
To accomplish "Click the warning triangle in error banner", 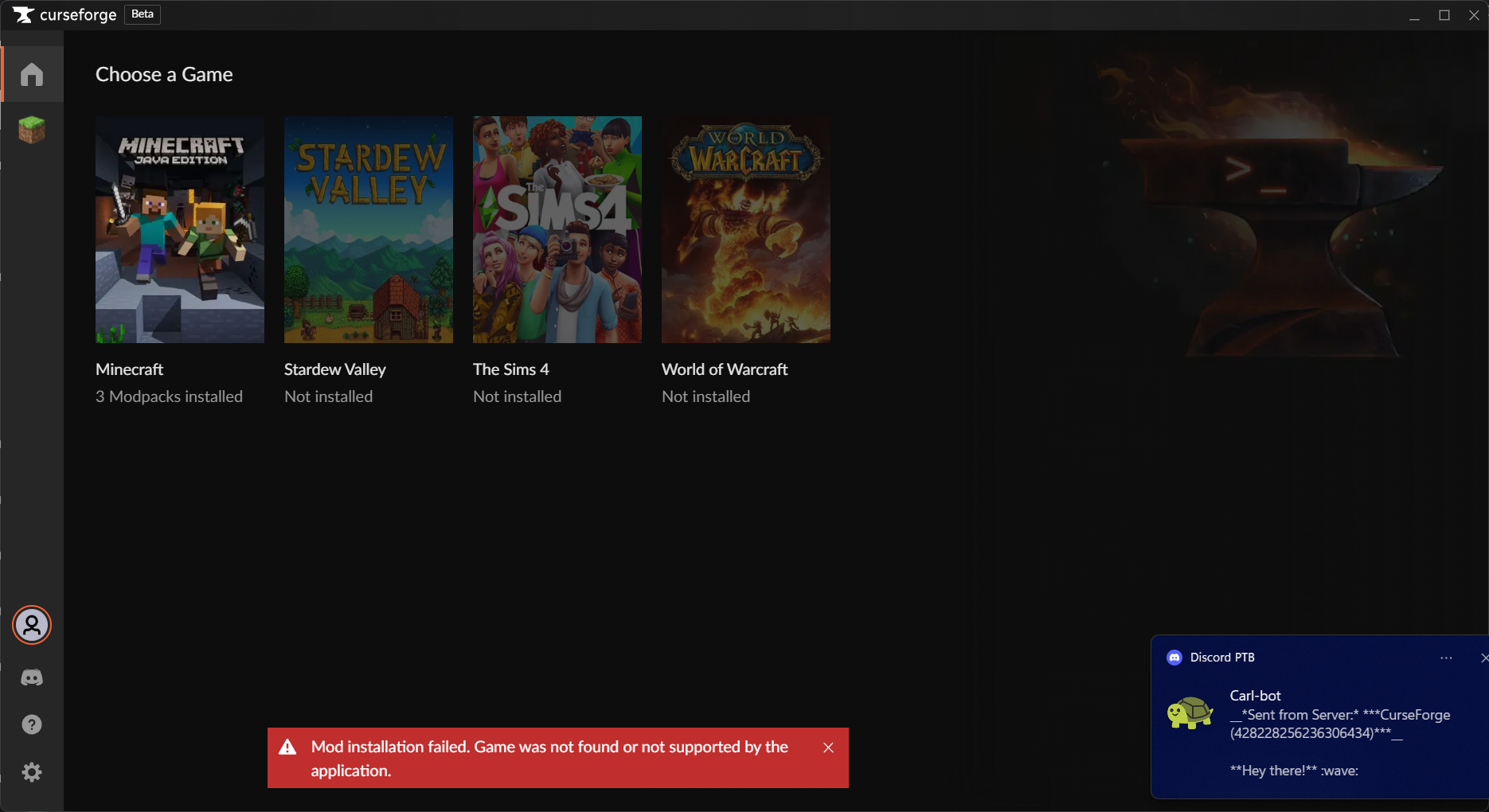I will [287, 747].
